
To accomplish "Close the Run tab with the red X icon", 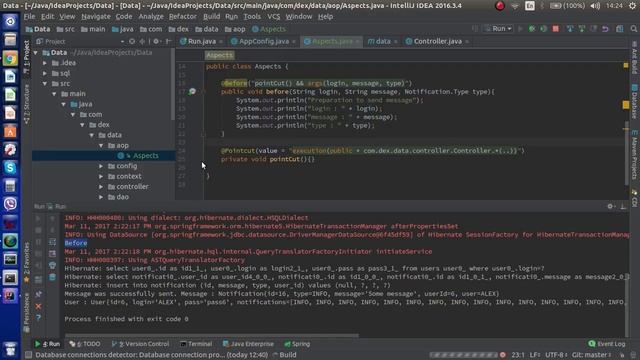I will [x=38, y=306].
